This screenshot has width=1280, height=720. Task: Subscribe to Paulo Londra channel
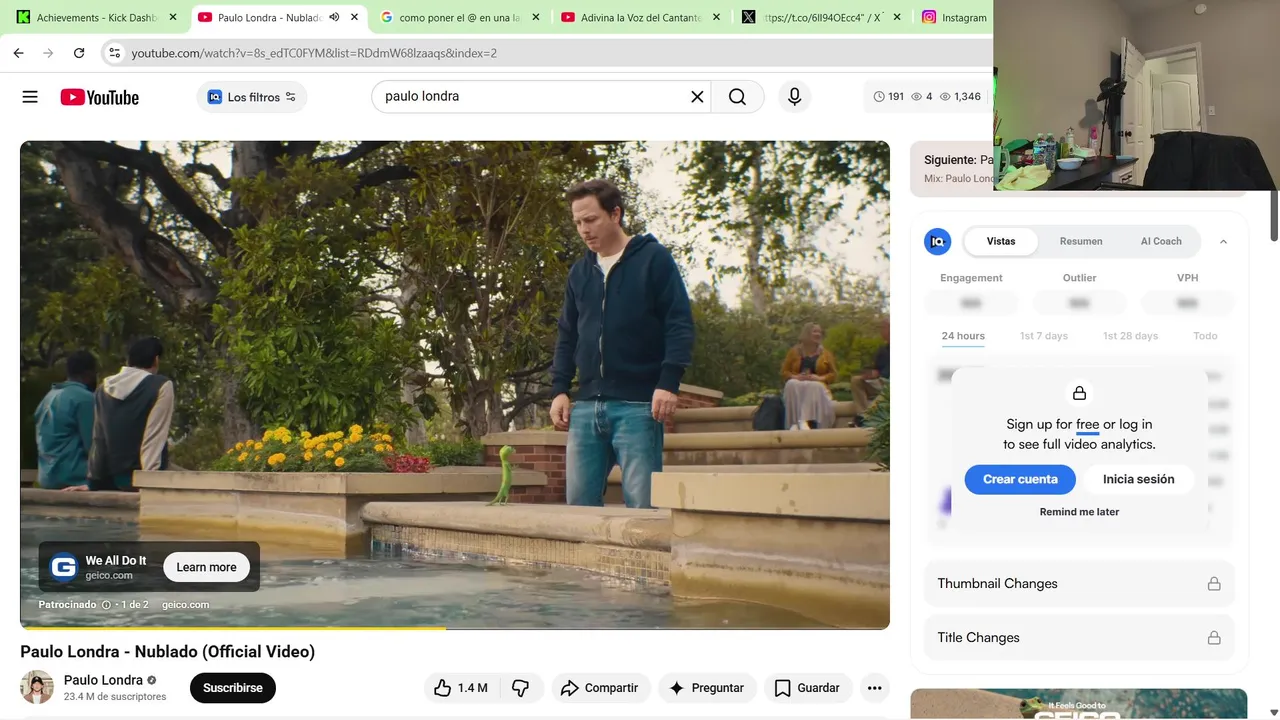(x=233, y=688)
